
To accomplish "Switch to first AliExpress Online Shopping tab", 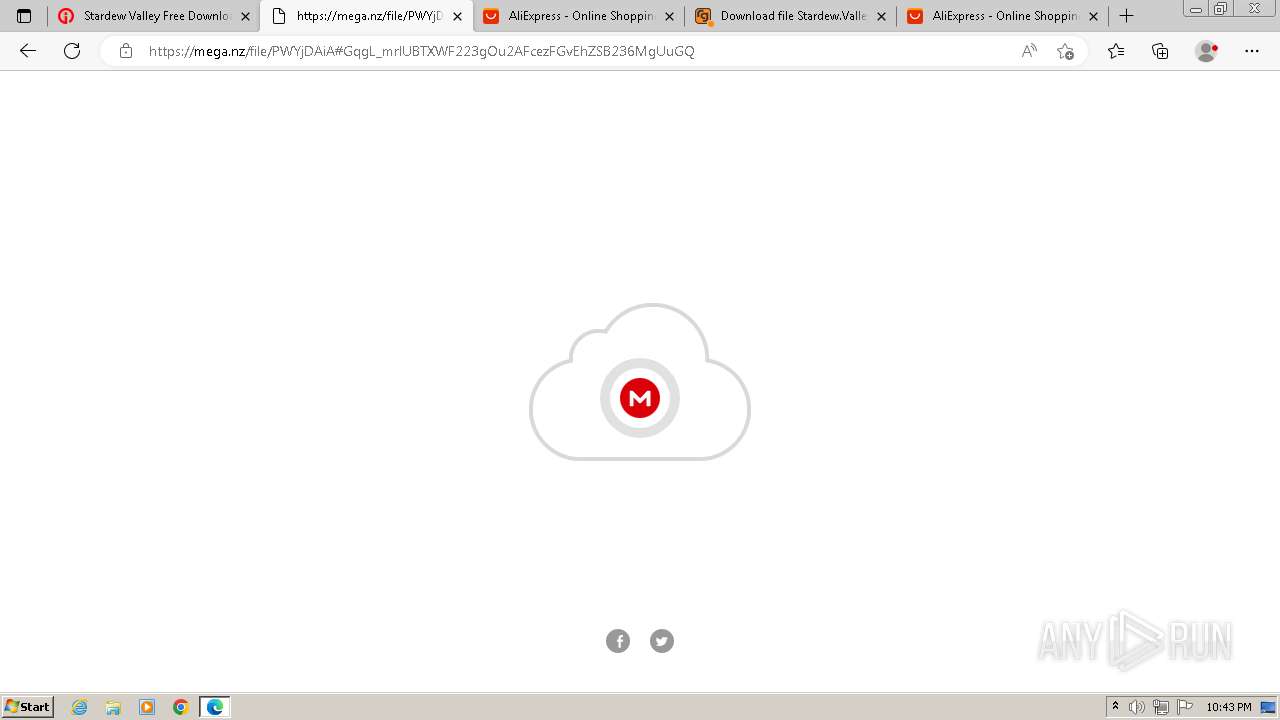I will (579, 16).
